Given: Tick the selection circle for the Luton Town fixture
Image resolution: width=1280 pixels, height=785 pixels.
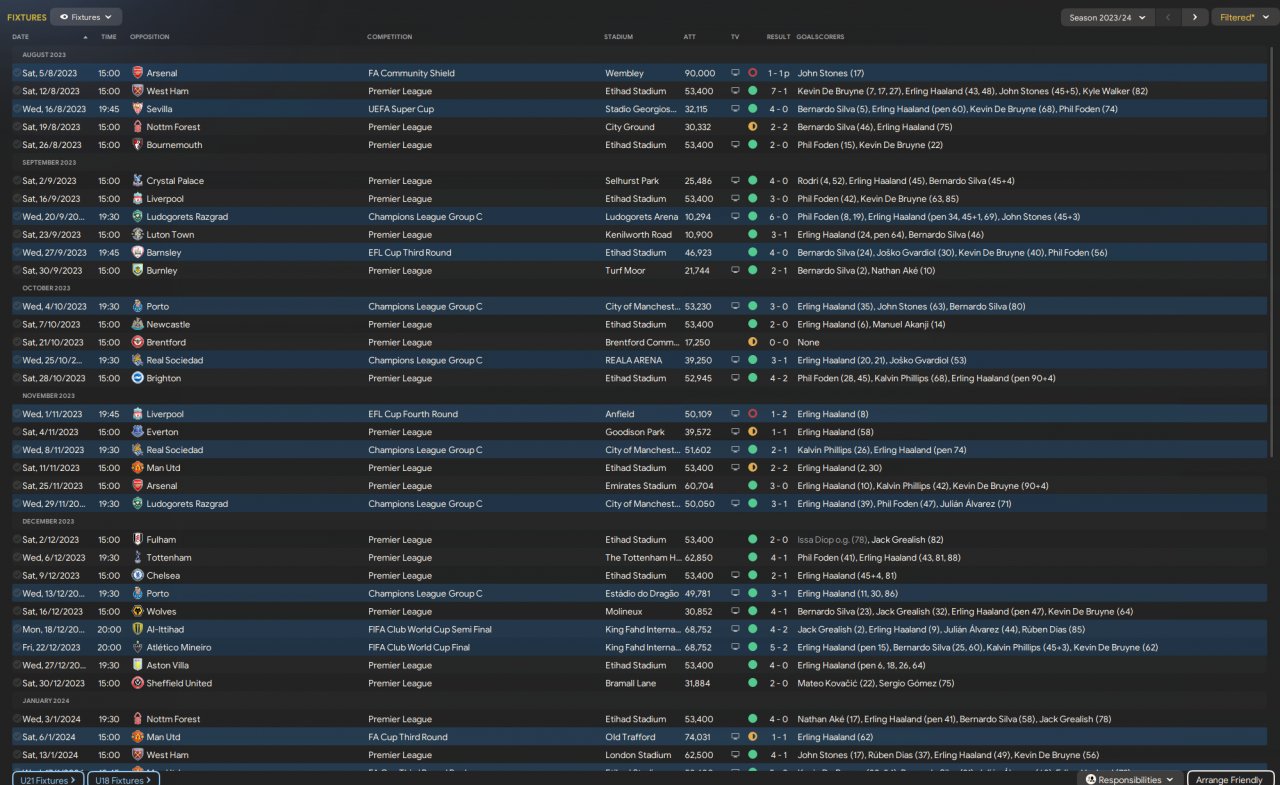Looking at the screenshot, I should (16, 235).
